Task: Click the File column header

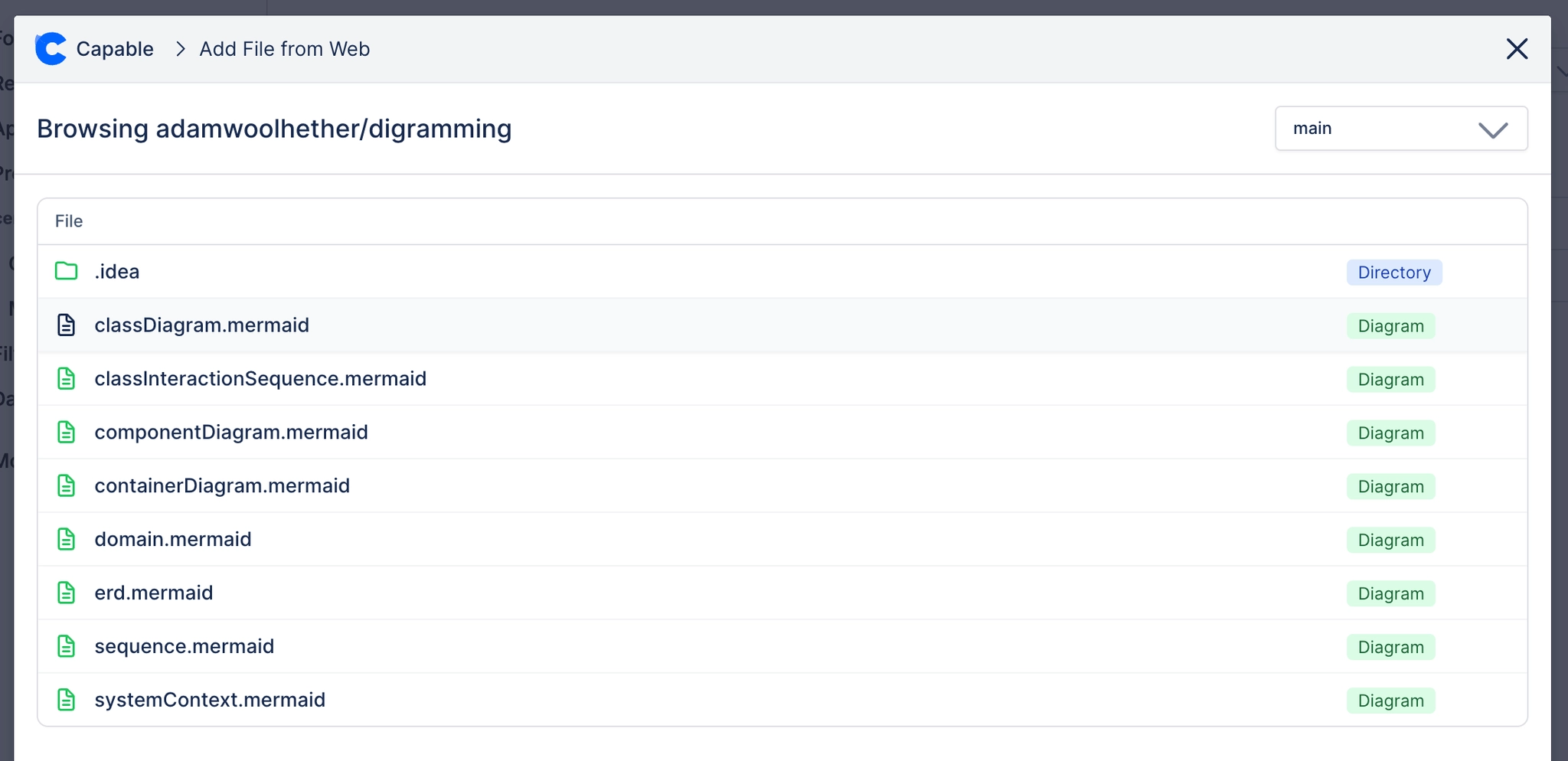Action: 69,221
